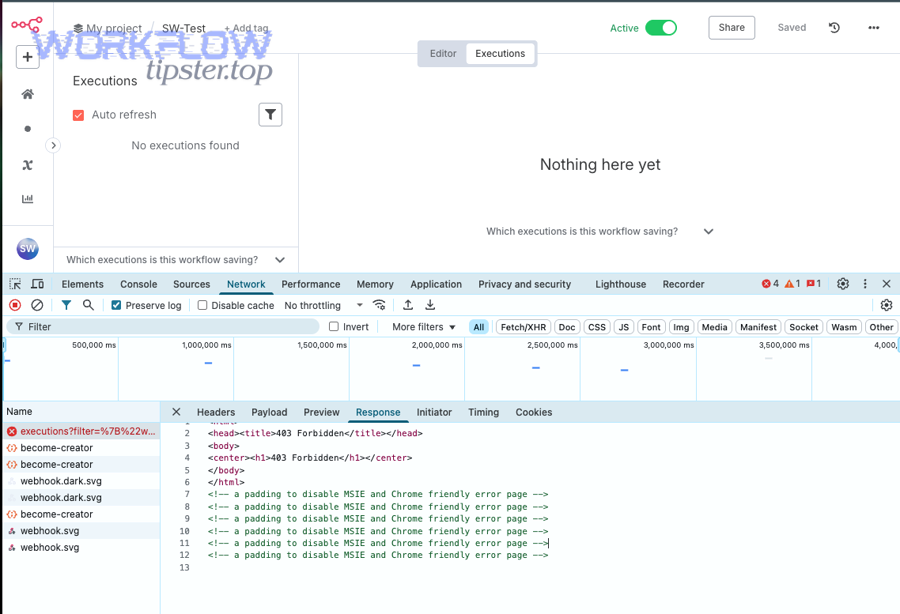Filter requests by Font type

tap(651, 327)
